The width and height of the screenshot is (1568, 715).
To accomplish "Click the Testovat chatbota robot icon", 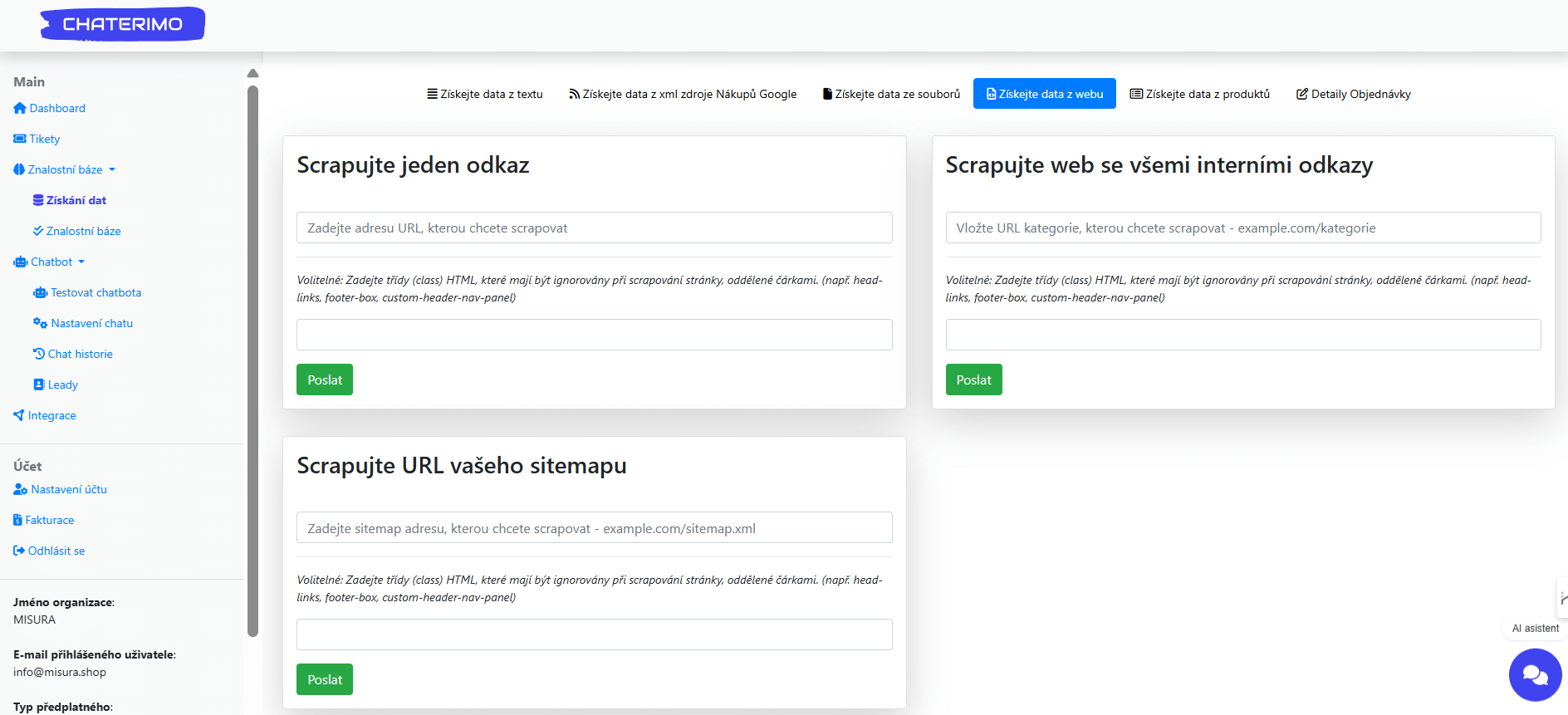I will point(40,292).
